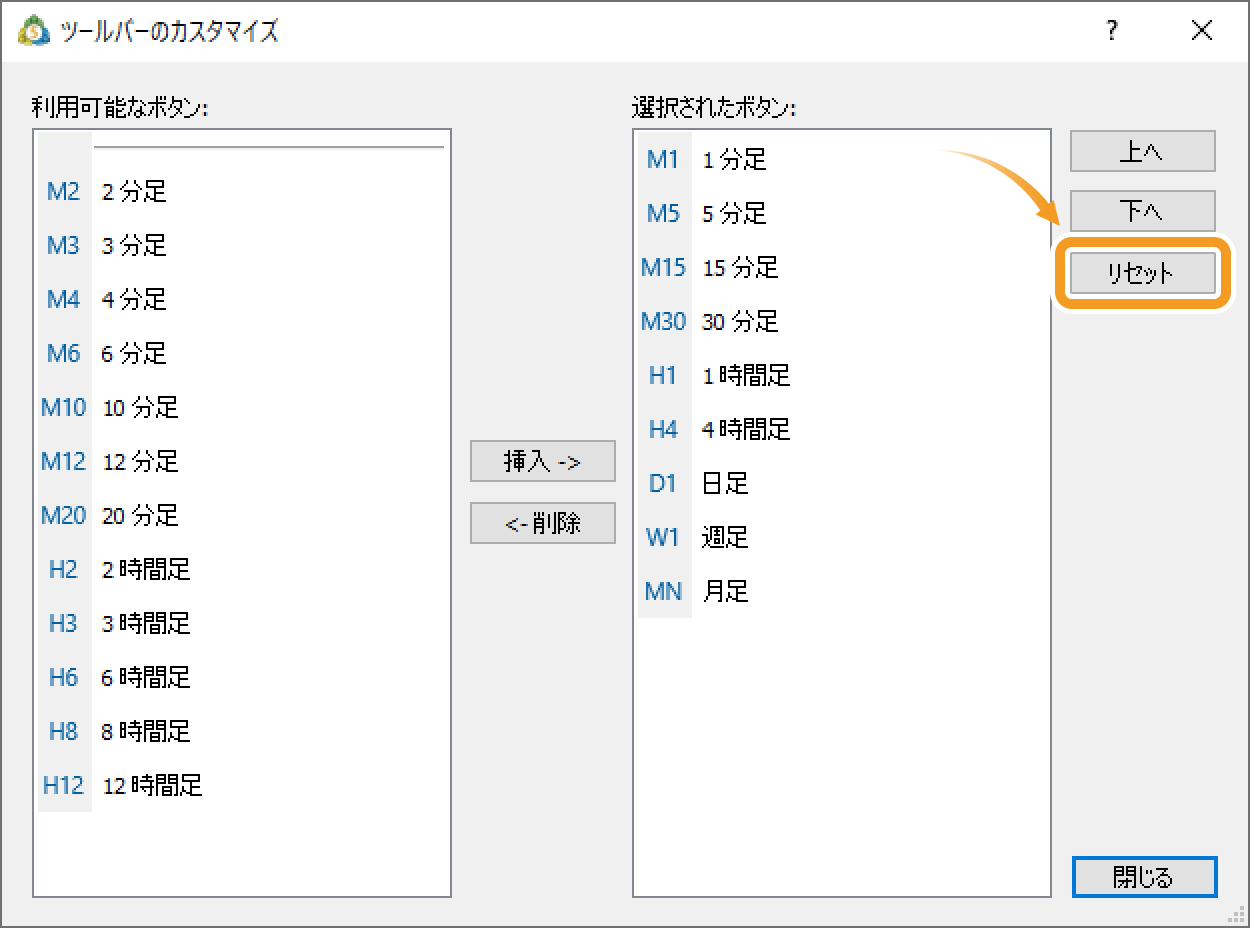This screenshot has height=928, width=1250.
Task: Select the '4 時間足' text in selected list
Action: pyautogui.click(x=746, y=430)
